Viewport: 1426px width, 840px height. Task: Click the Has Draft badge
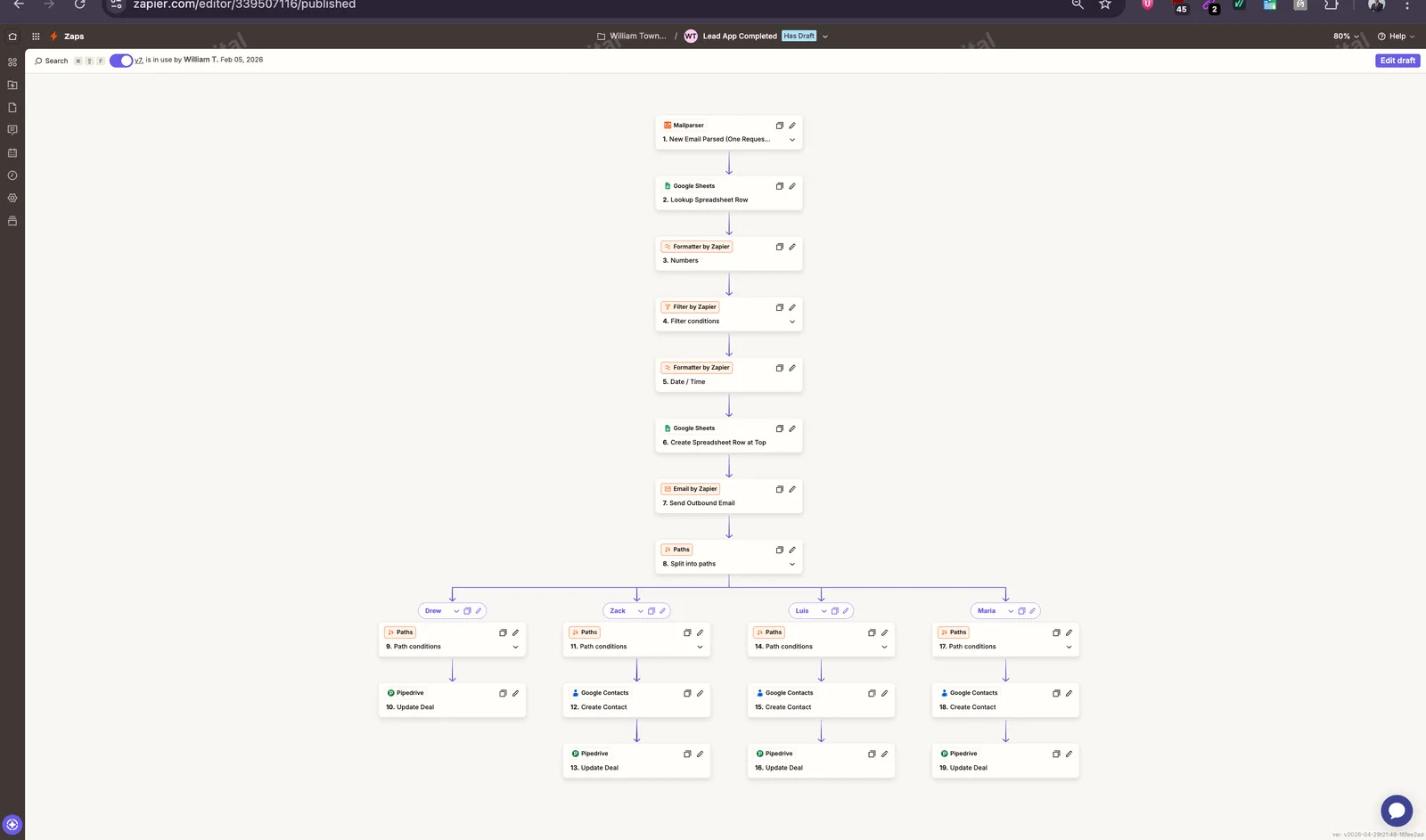[799, 37]
